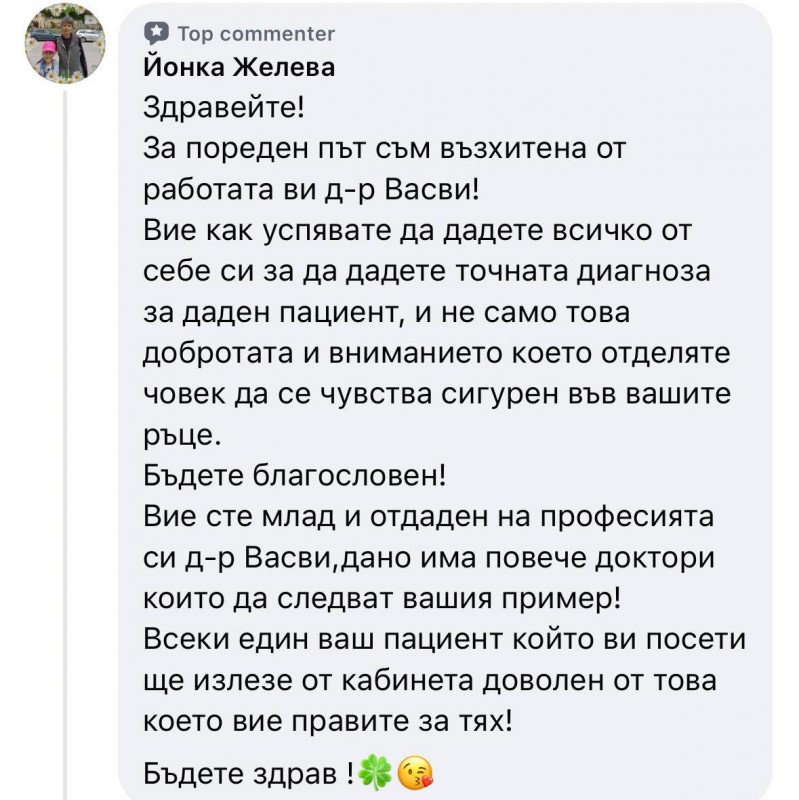This screenshot has height=800, width=799.
Task: Click the Top commenter badge icon
Action: (x=156, y=34)
